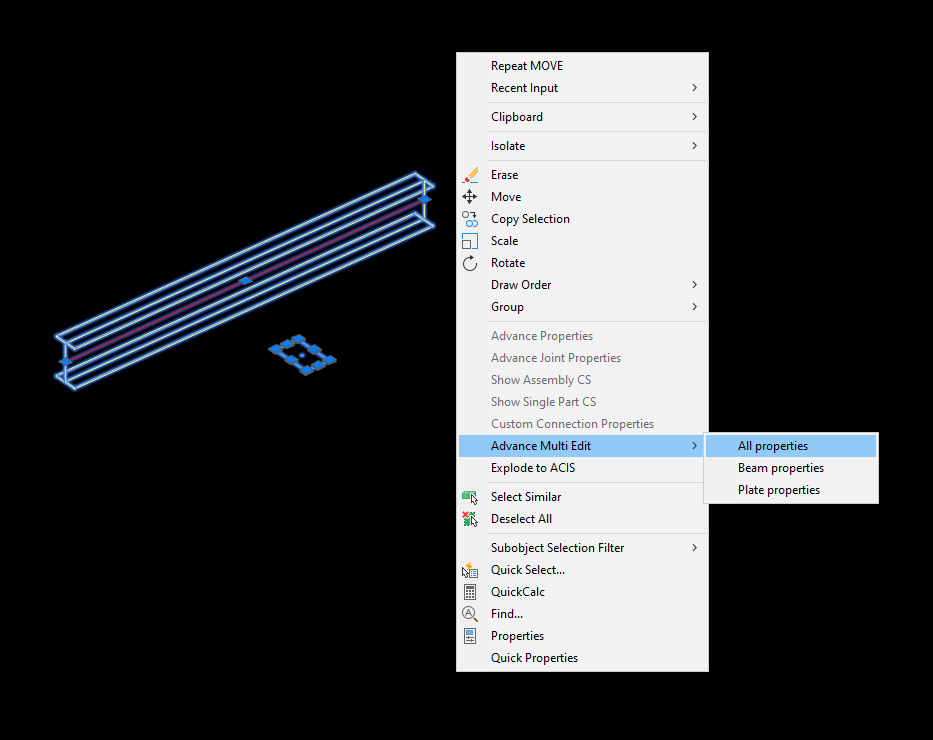The width and height of the screenshot is (933, 740).
Task: Choose Repeat MOVE from context menu
Action: (x=583, y=66)
